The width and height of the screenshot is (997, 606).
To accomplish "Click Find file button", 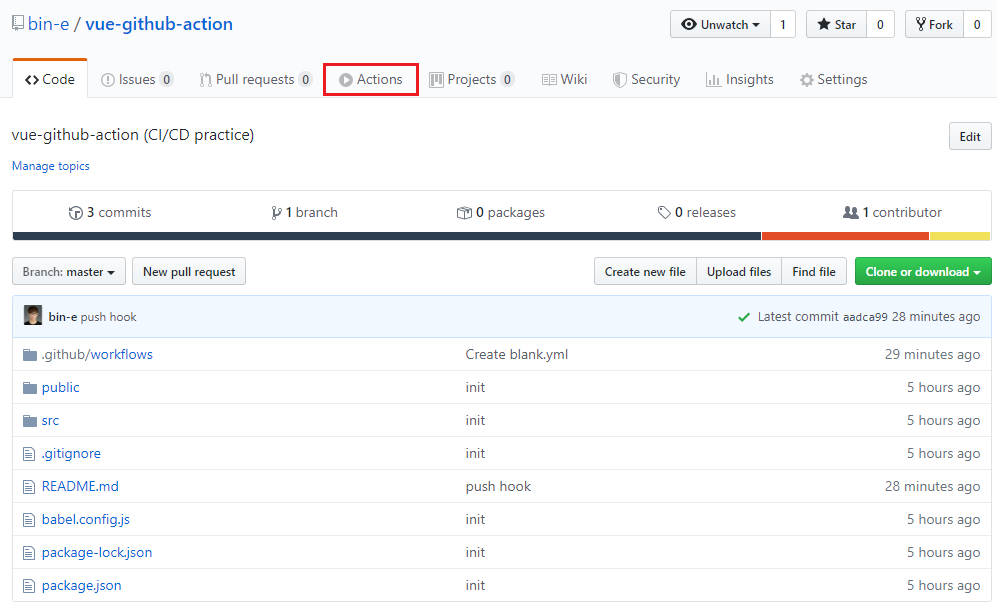I will click(814, 272).
